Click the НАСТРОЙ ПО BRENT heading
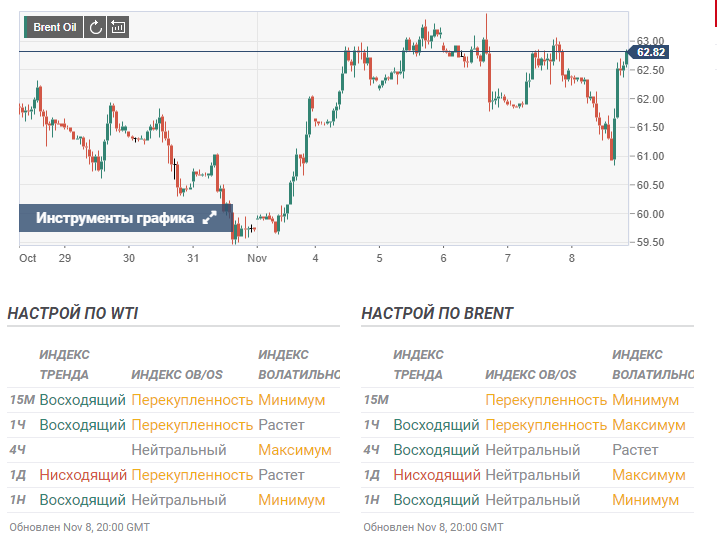This screenshot has height=550, width=717. [437, 313]
